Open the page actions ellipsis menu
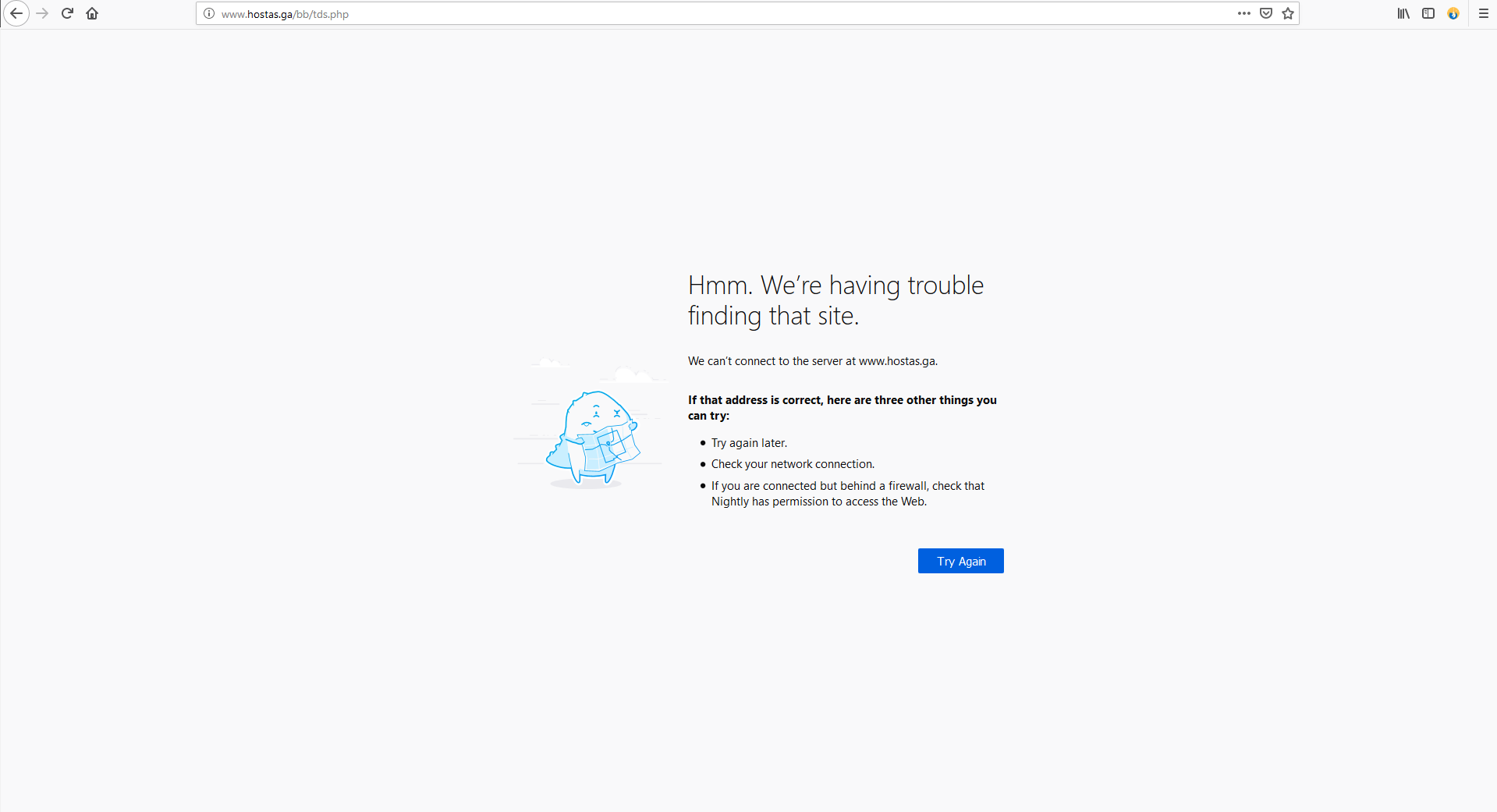This screenshot has width=1497, height=812. [1244, 13]
